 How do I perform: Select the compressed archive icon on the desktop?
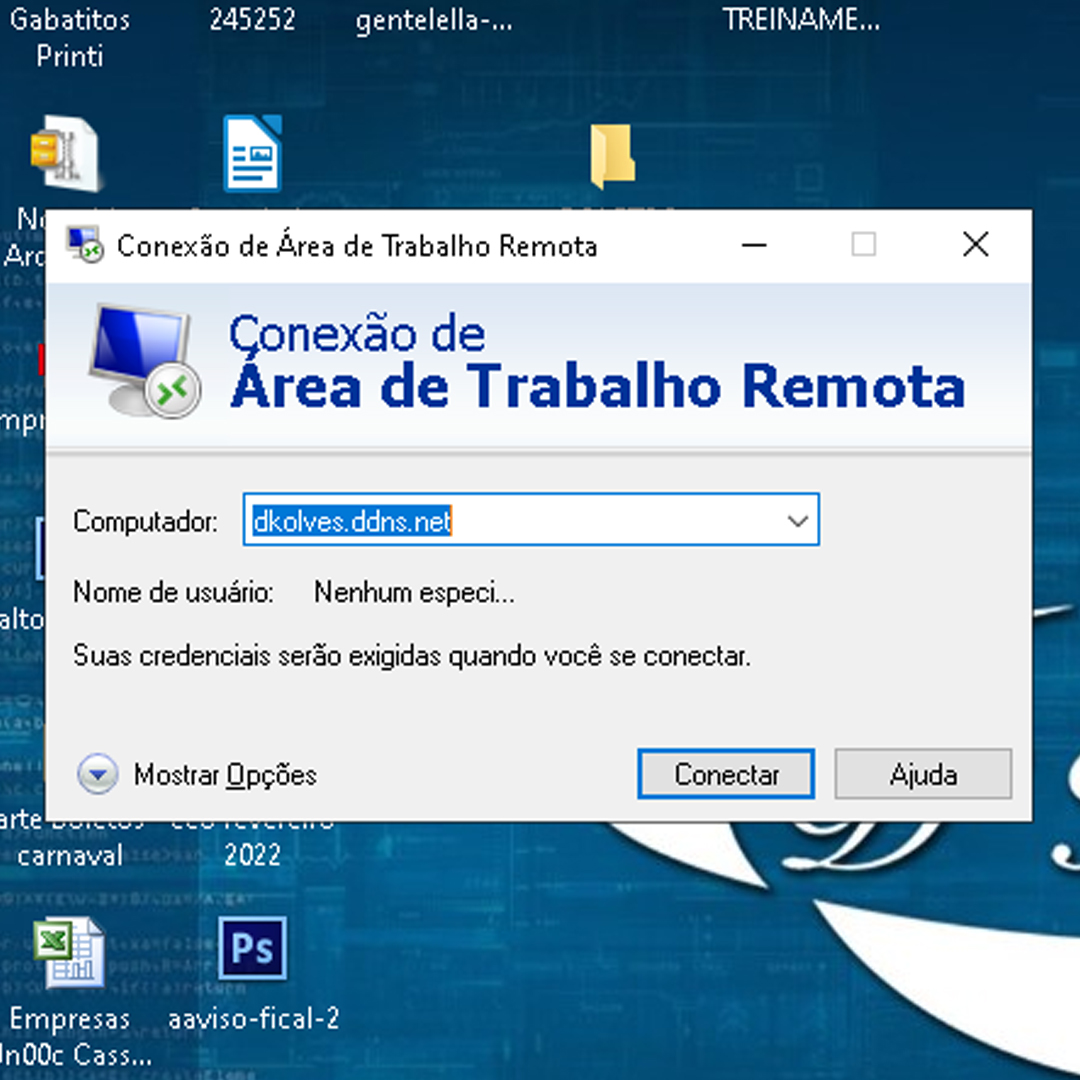pos(66,154)
